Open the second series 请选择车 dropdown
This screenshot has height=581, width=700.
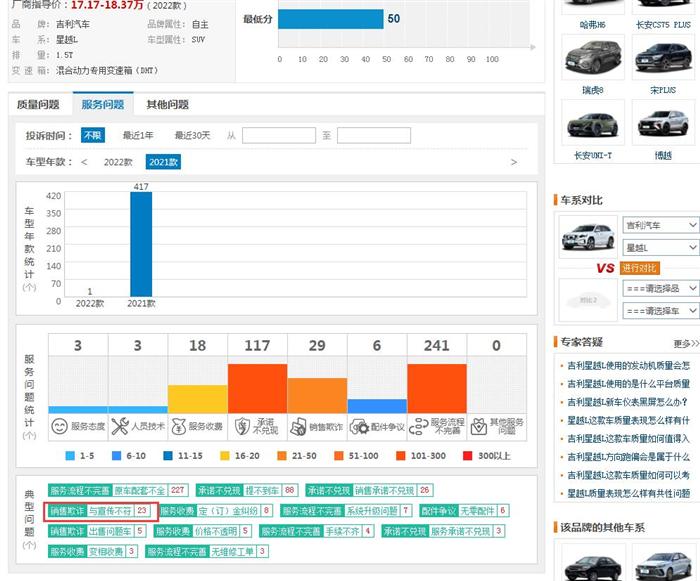[x=661, y=311]
